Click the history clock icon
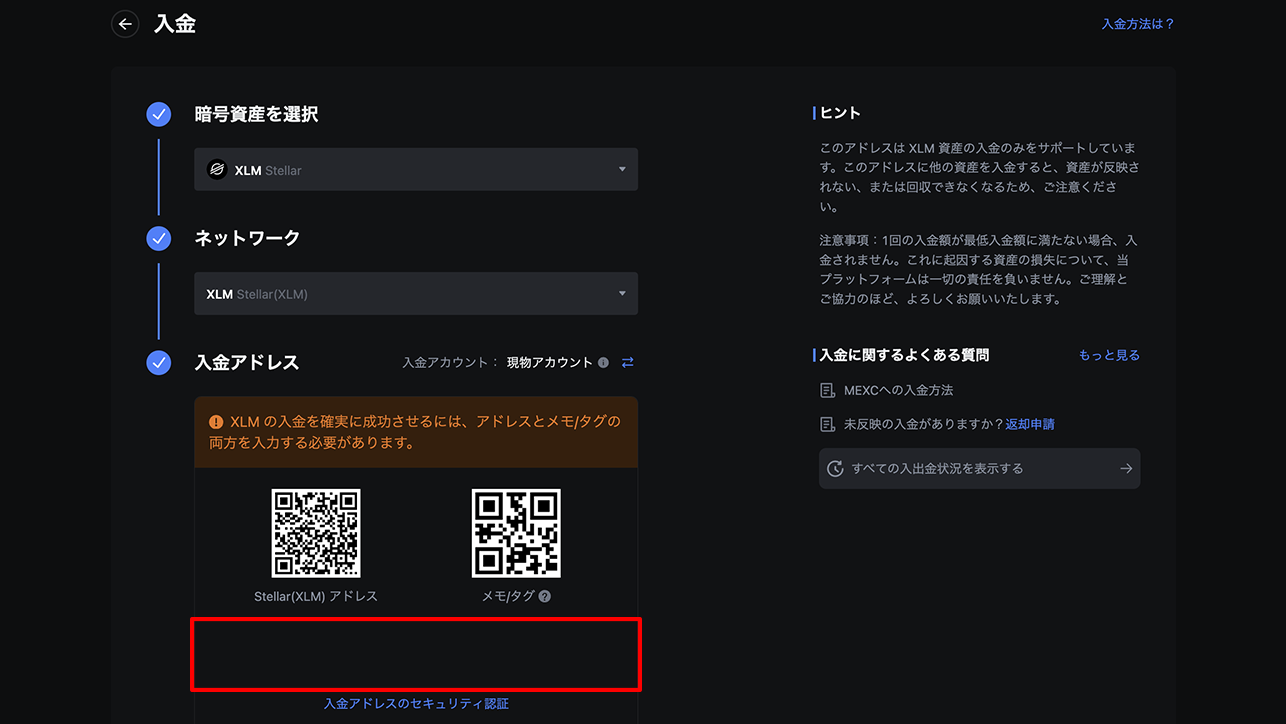 point(836,468)
